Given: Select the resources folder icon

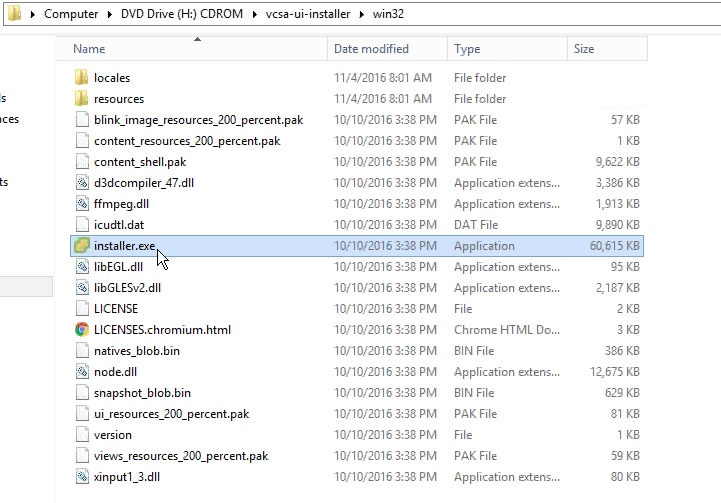Looking at the screenshot, I should tap(82, 99).
